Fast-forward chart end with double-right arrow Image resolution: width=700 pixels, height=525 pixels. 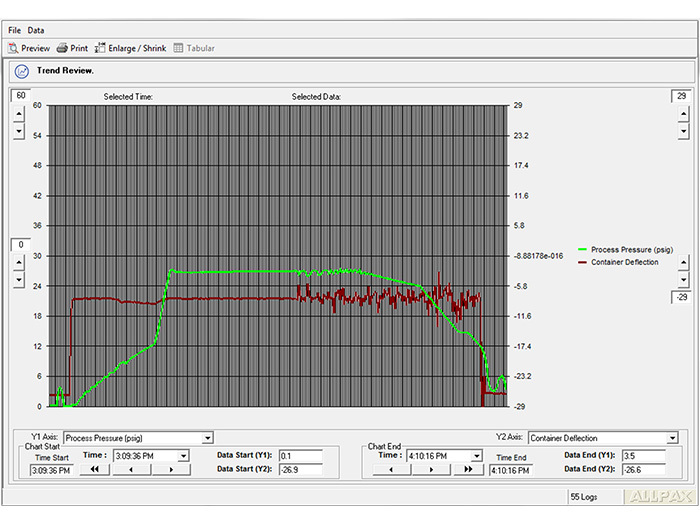pyautogui.click(x=467, y=469)
